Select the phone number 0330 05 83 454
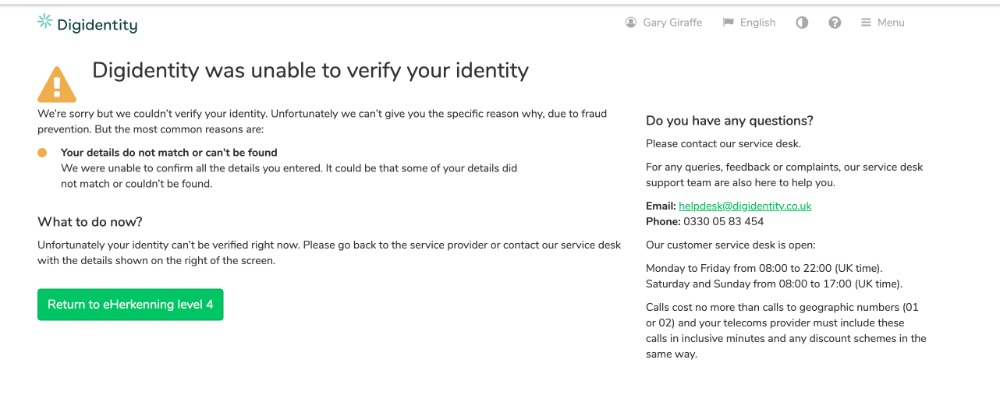The width and height of the screenshot is (1000, 402). pyautogui.click(x=723, y=221)
